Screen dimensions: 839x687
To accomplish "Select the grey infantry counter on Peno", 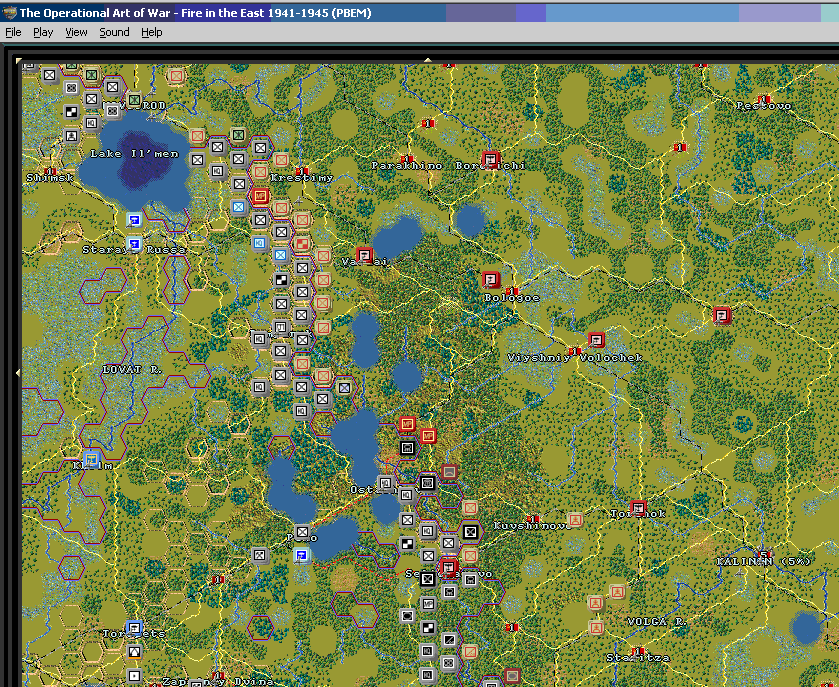I will pos(302,532).
